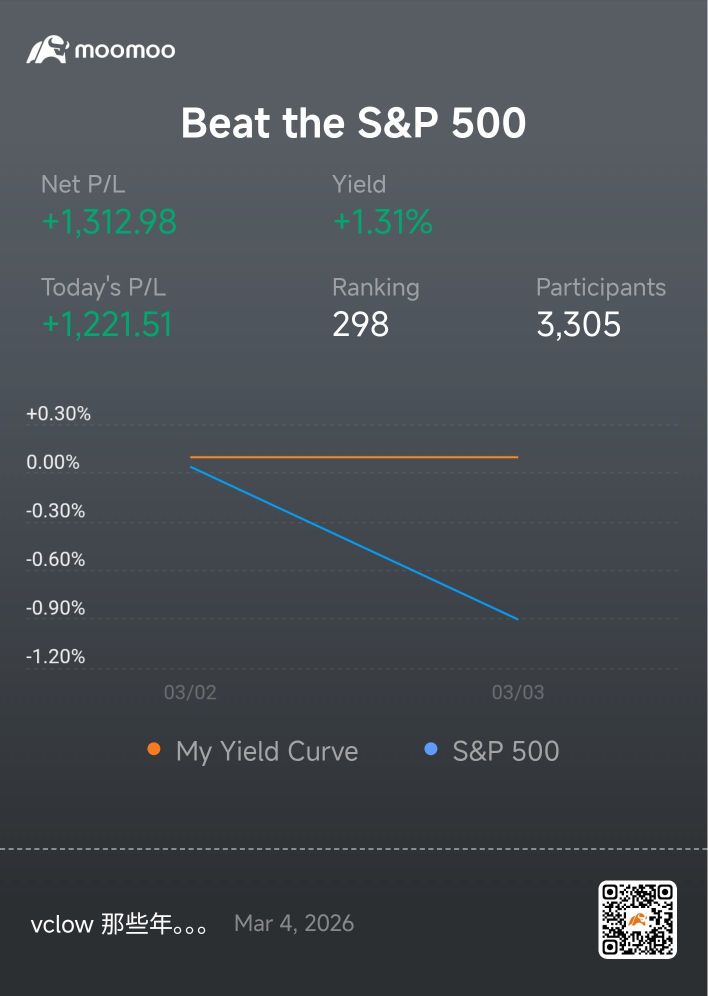Click the Participants count 3,305
The height and width of the screenshot is (996, 708).
click(x=578, y=325)
